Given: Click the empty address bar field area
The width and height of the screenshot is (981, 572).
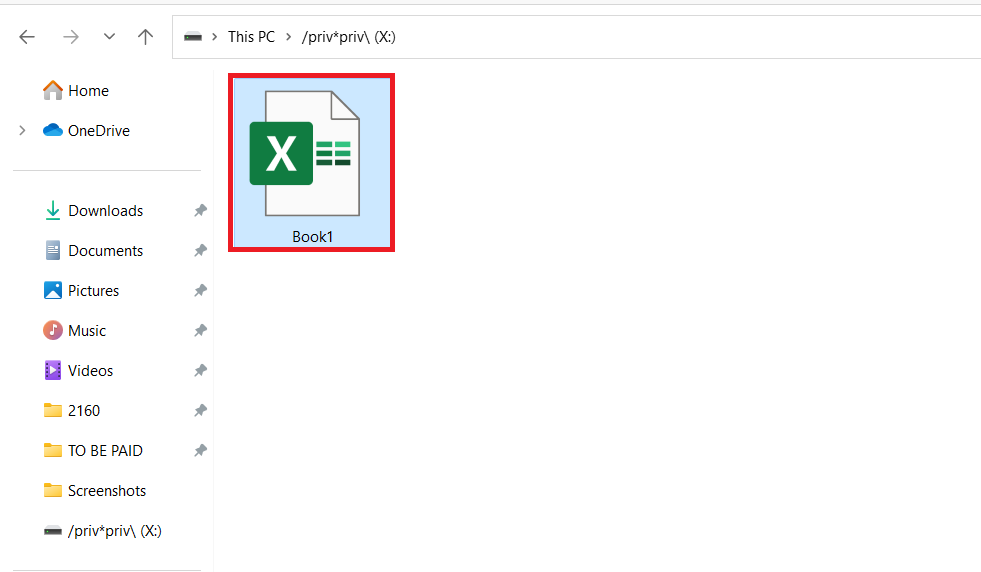Looking at the screenshot, I should pyautogui.click(x=688, y=37).
